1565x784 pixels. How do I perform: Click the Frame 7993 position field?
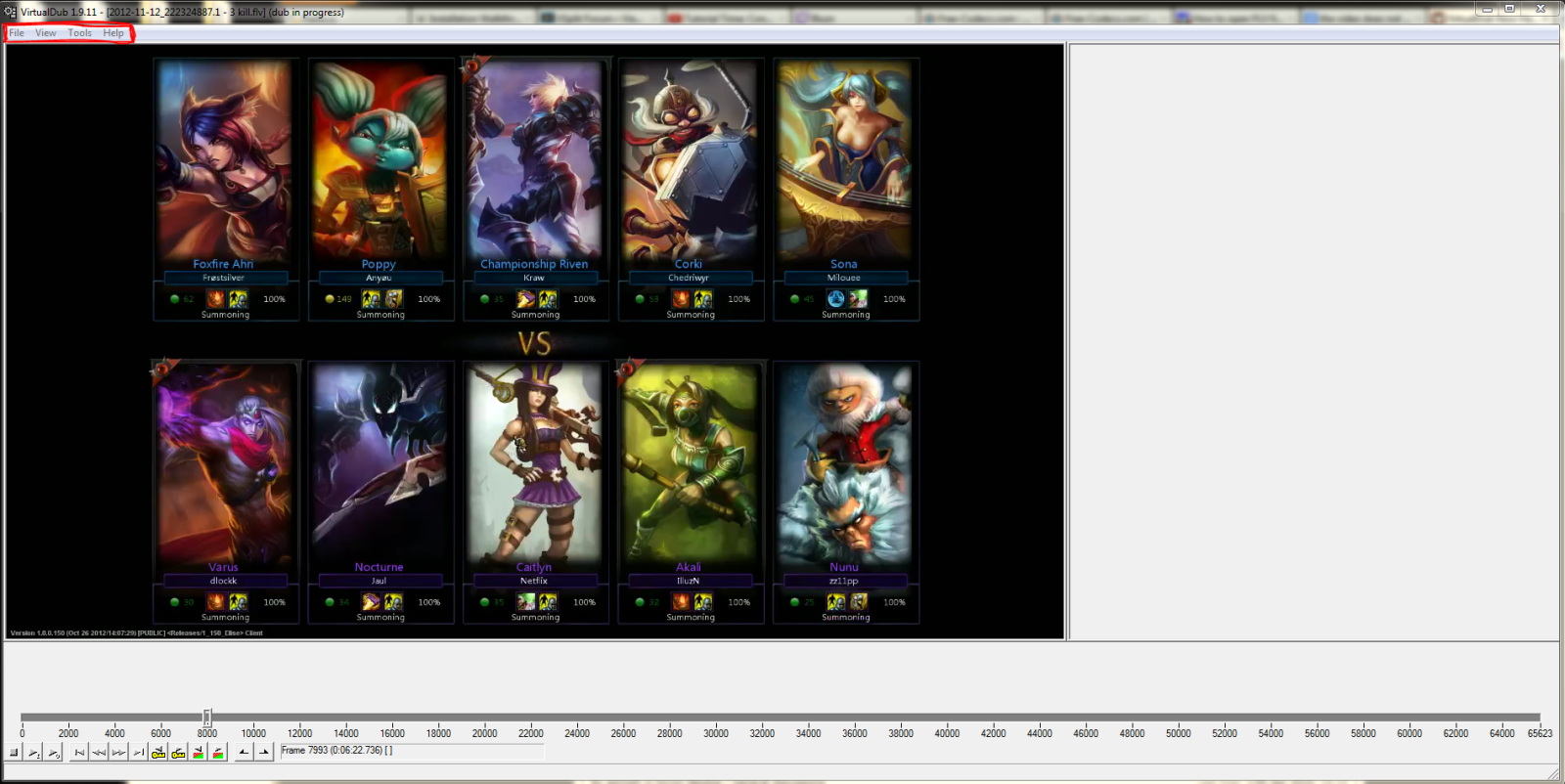click(412, 751)
